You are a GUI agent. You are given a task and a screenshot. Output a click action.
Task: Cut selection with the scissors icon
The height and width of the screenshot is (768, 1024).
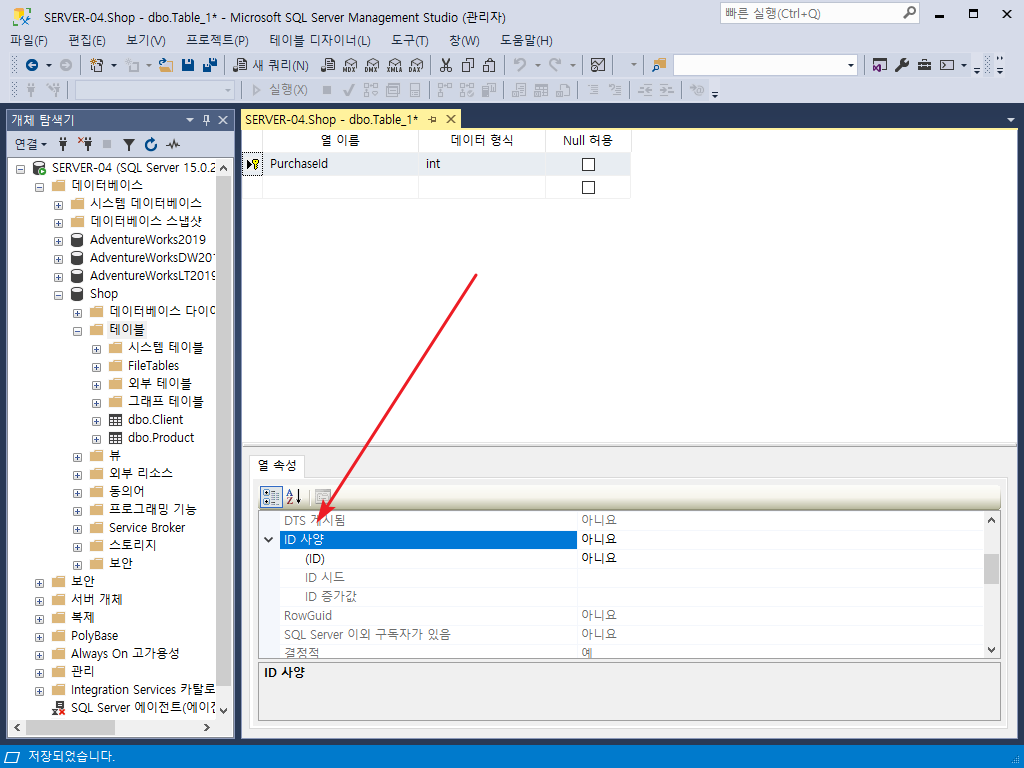(x=445, y=65)
